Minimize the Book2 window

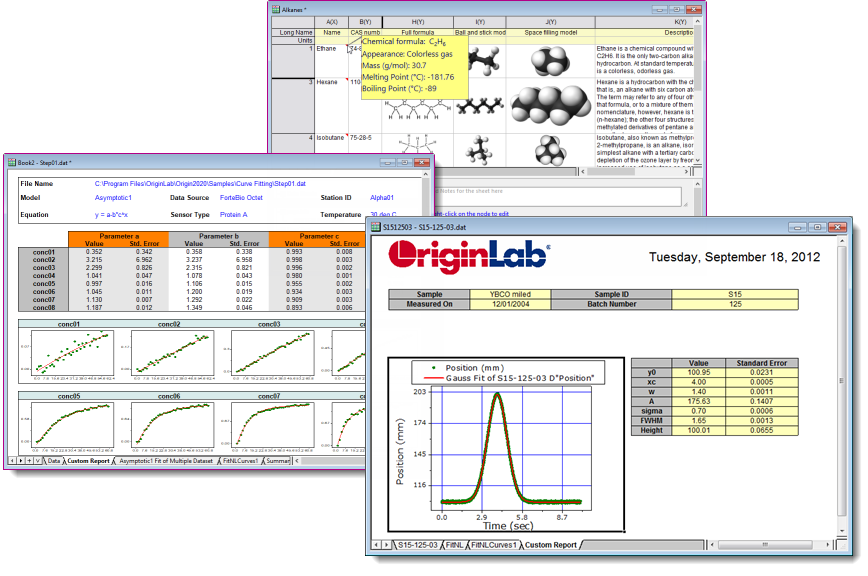[388, 163]
